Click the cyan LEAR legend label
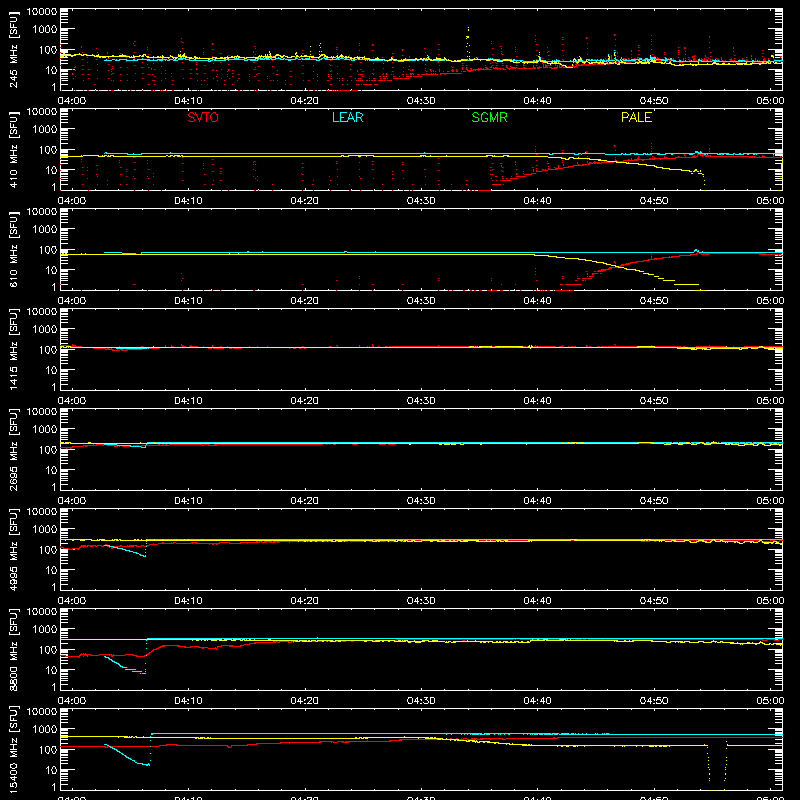This screenshot has height=800, width=800. 347,117
